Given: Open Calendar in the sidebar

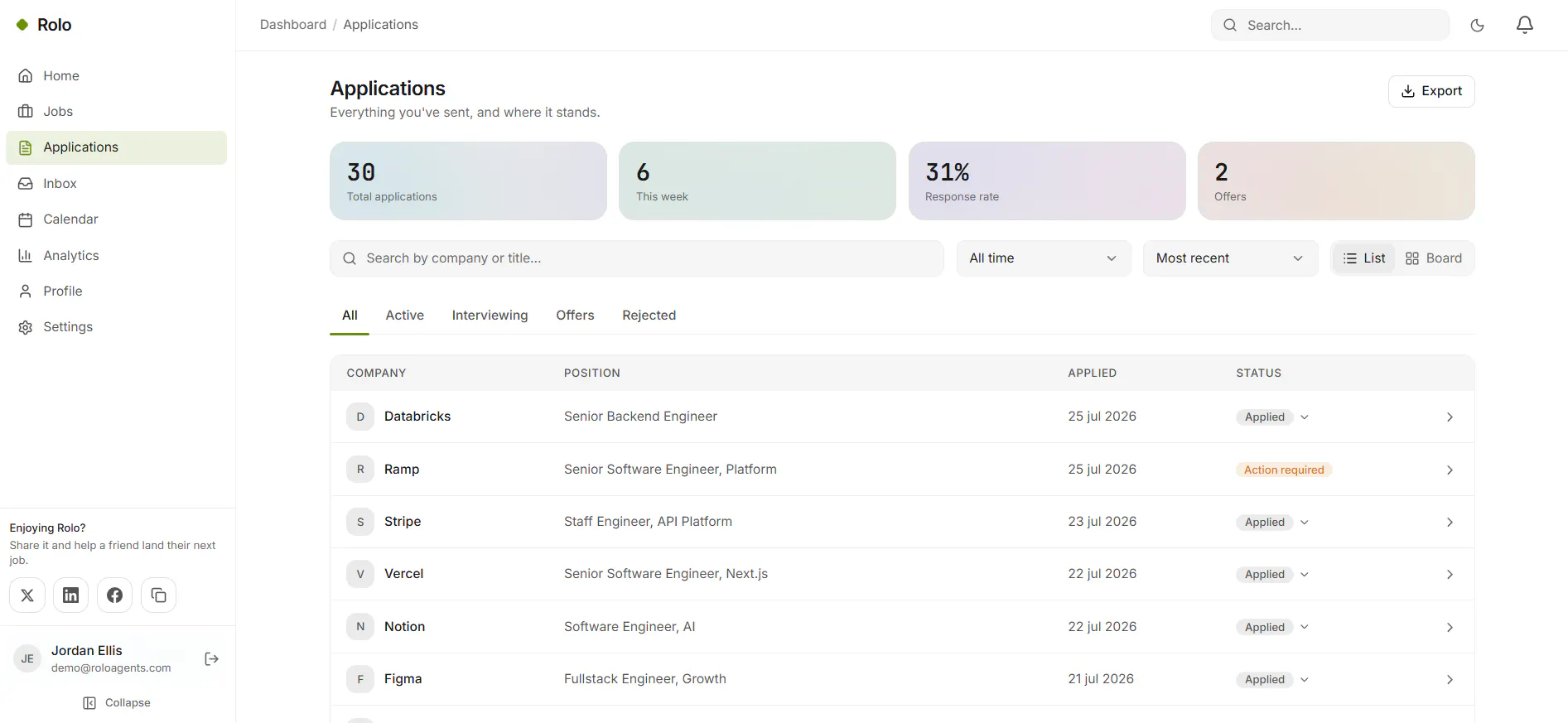Looking at the screenshot, I should [116, 219].
